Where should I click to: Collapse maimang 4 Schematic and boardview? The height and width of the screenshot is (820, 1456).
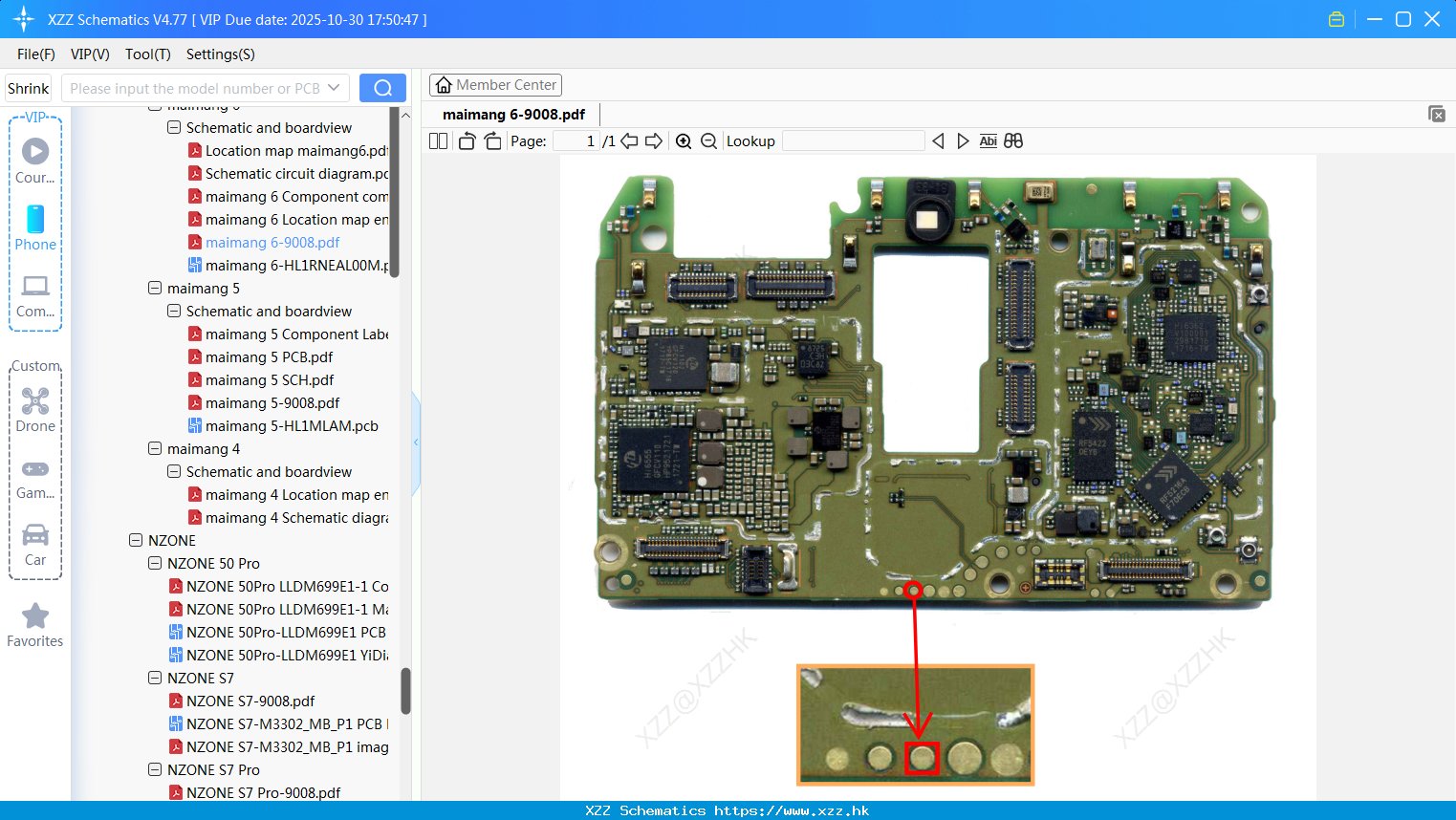(x=174, y=471)
